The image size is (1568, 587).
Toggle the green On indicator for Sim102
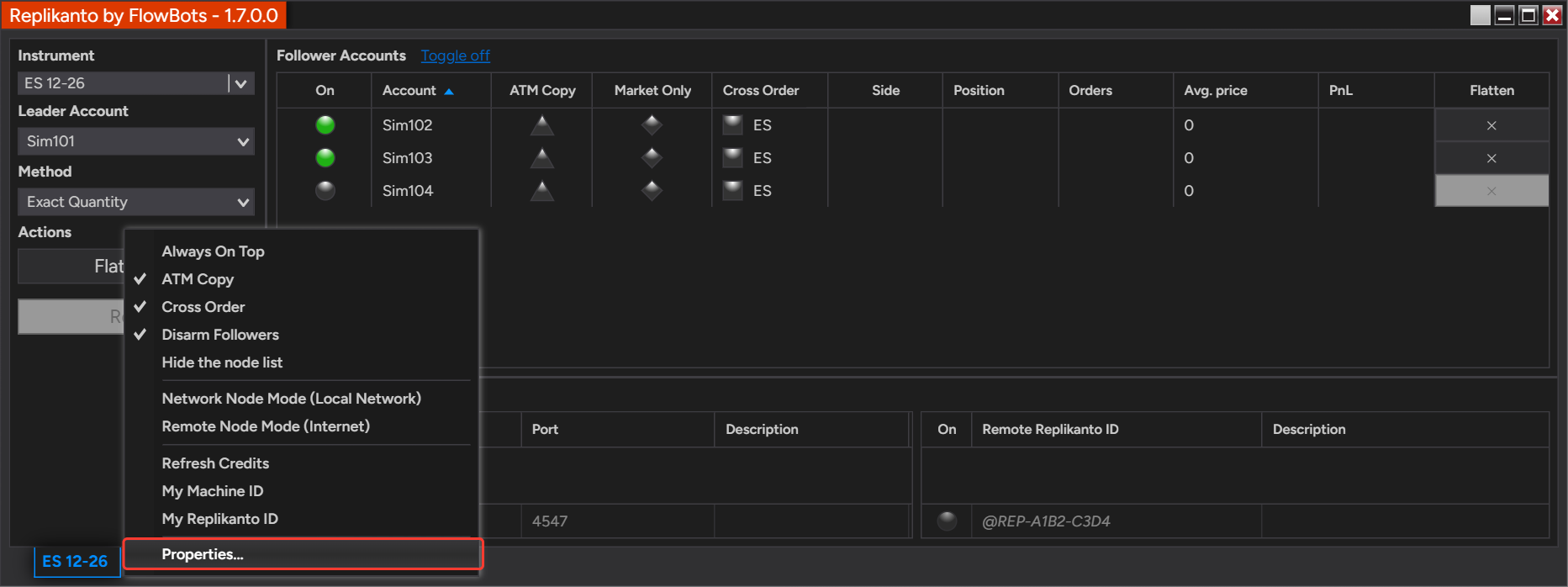(x=325, y=125)
